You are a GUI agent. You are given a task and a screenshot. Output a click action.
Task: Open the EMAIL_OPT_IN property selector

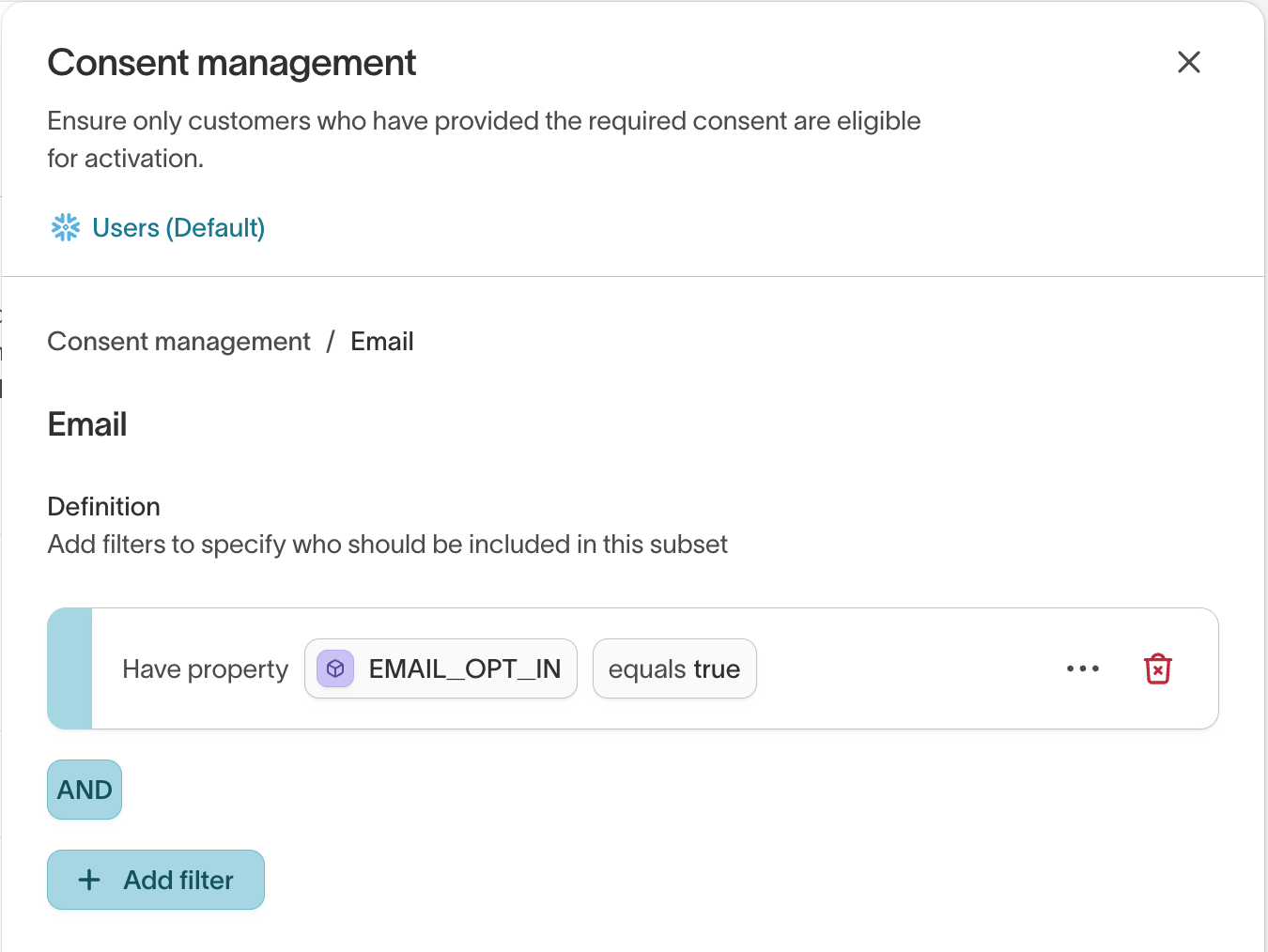[x=441, y=668]
